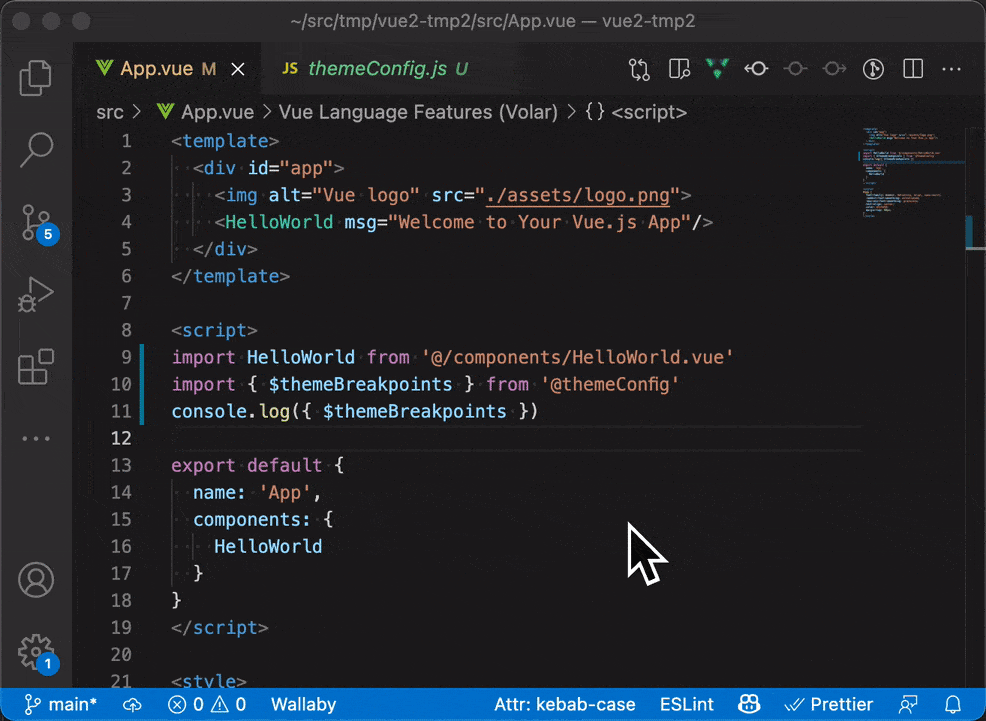Click the Wallaby status bar item
This screenshot has width=986, height=721.
(x=304, y=704)
